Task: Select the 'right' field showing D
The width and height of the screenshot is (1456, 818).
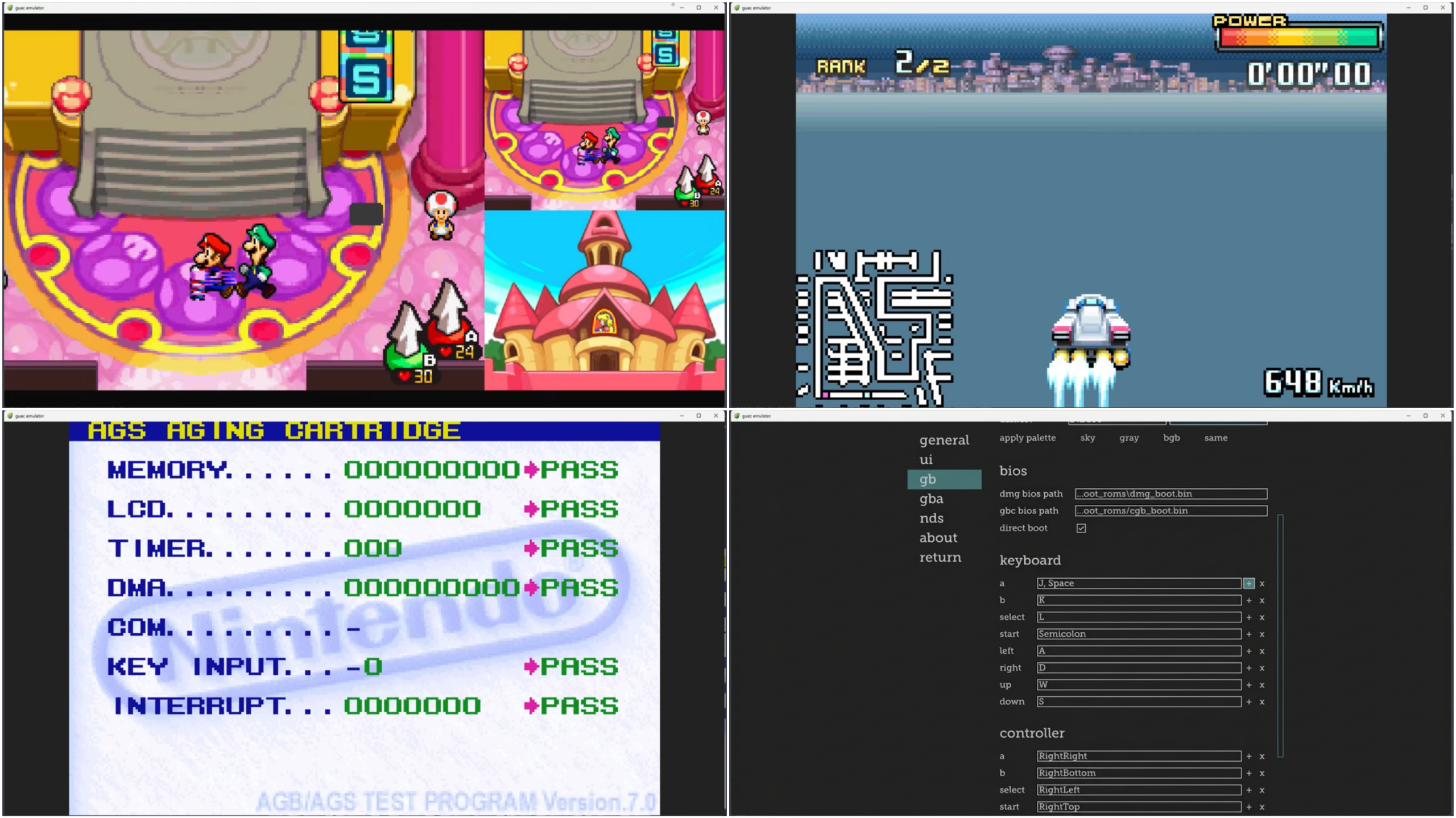Action: point(1139,668)
